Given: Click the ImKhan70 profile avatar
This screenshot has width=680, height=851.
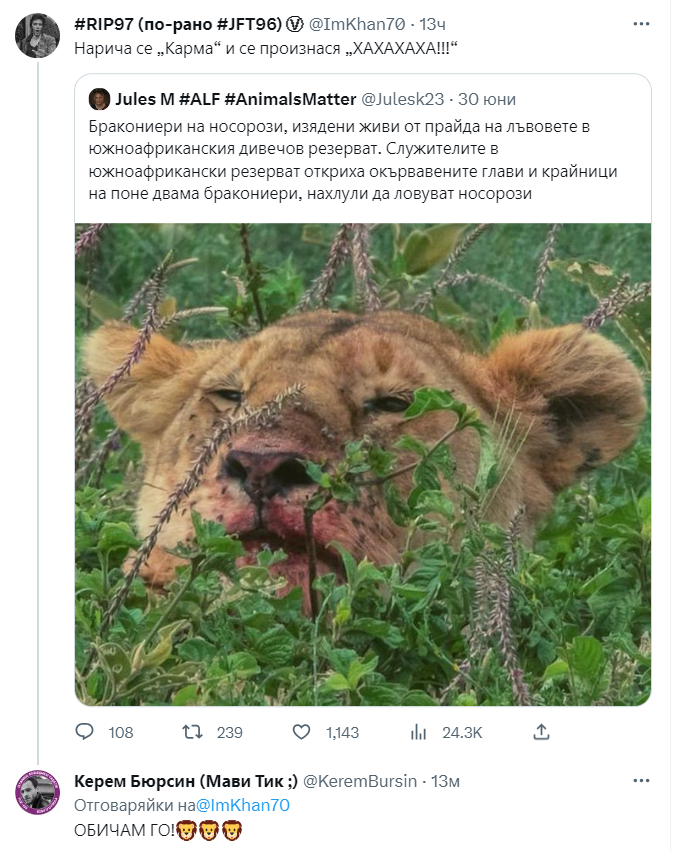Looking at the screenshot, I should point(37,36).
